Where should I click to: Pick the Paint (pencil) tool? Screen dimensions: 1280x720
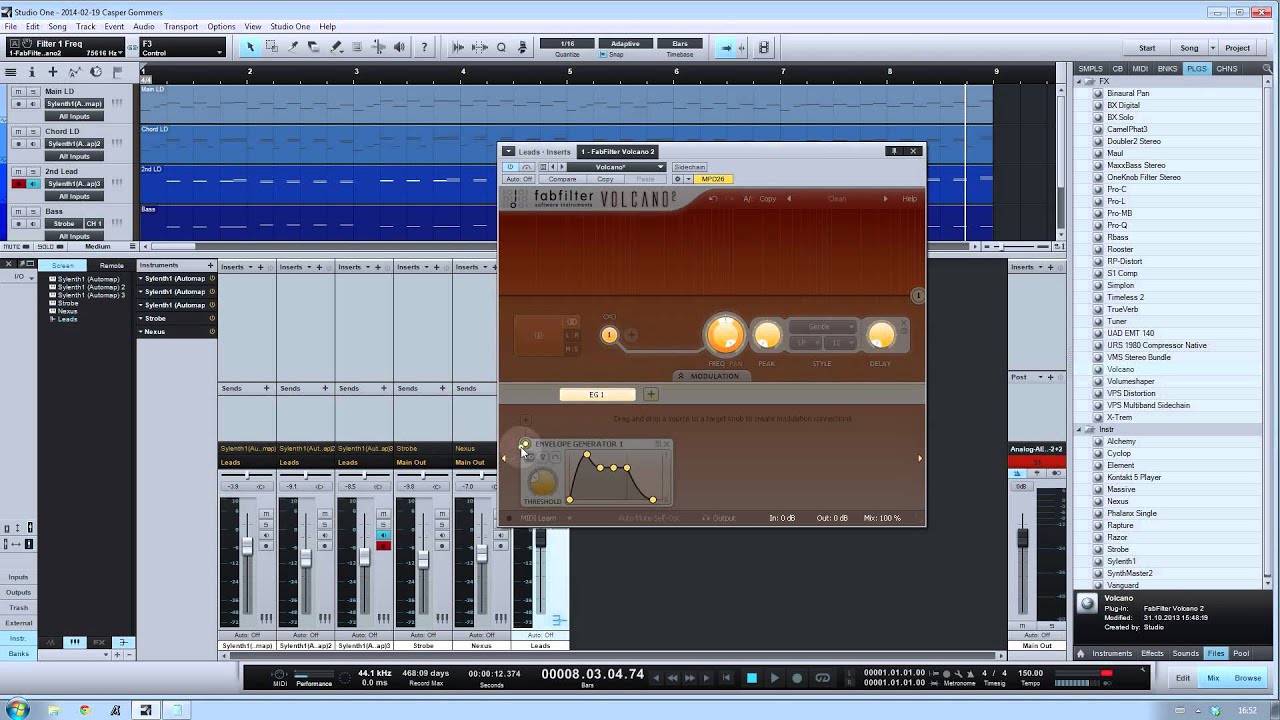[x=336, y=47]
